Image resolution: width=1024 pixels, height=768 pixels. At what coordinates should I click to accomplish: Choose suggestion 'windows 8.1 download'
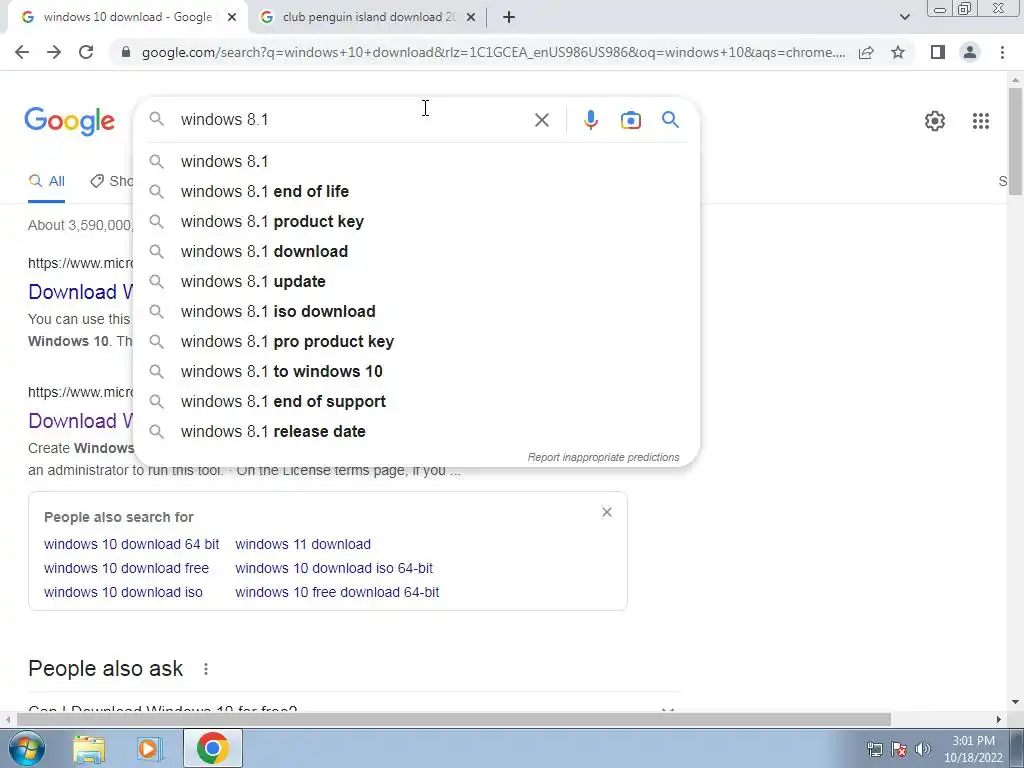(x=416, y=251)
